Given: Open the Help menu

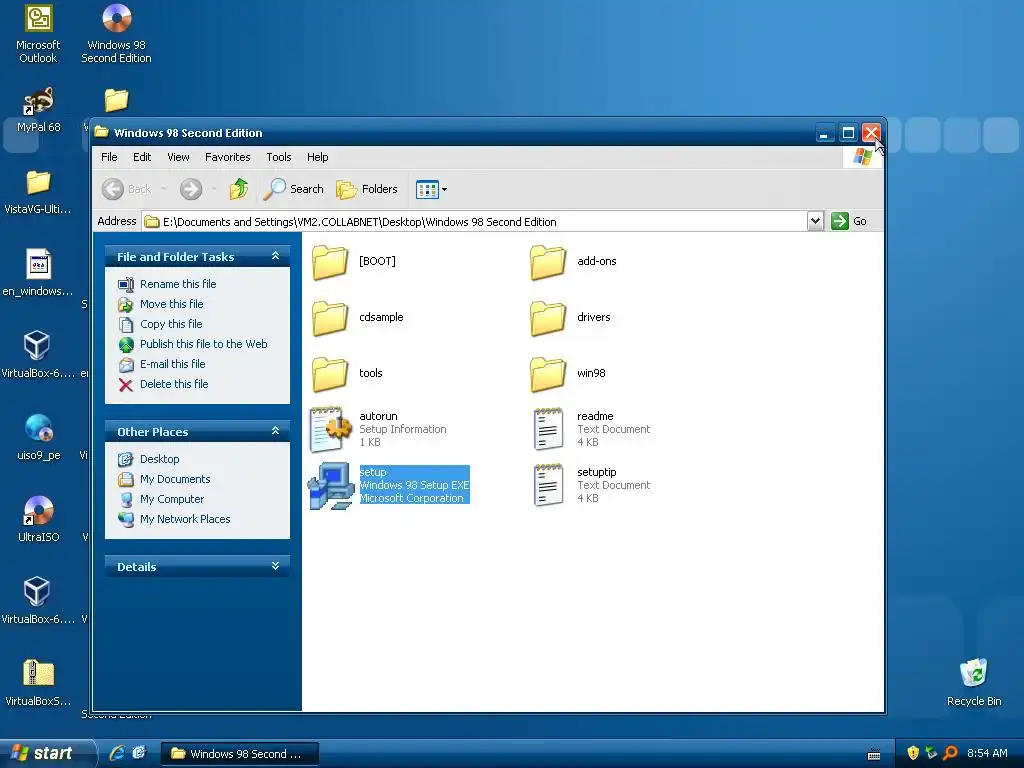Looking at the screenshot, I should click(317, 157).
